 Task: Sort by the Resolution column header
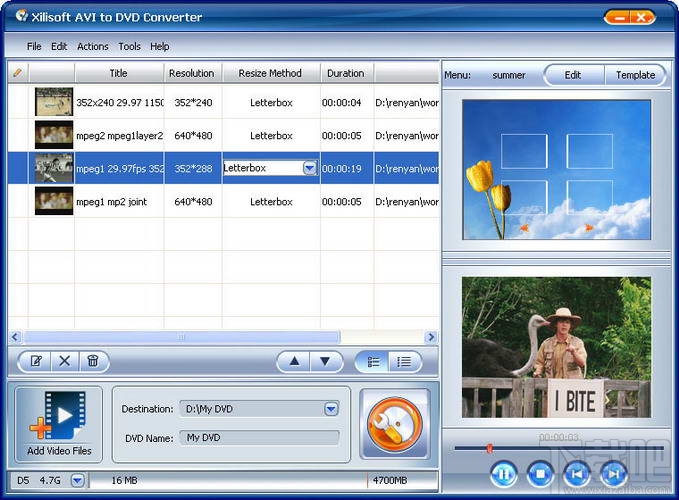192,73
